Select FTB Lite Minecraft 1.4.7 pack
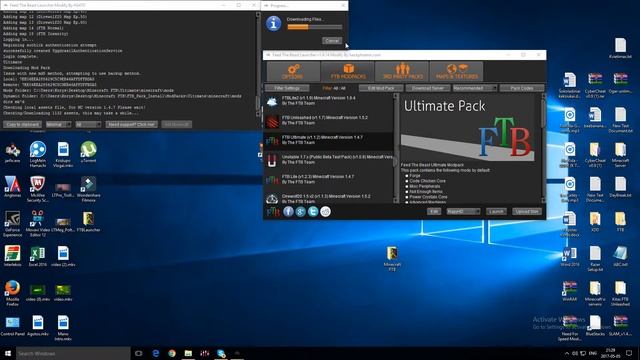The image size is (640, 360). 329,179
